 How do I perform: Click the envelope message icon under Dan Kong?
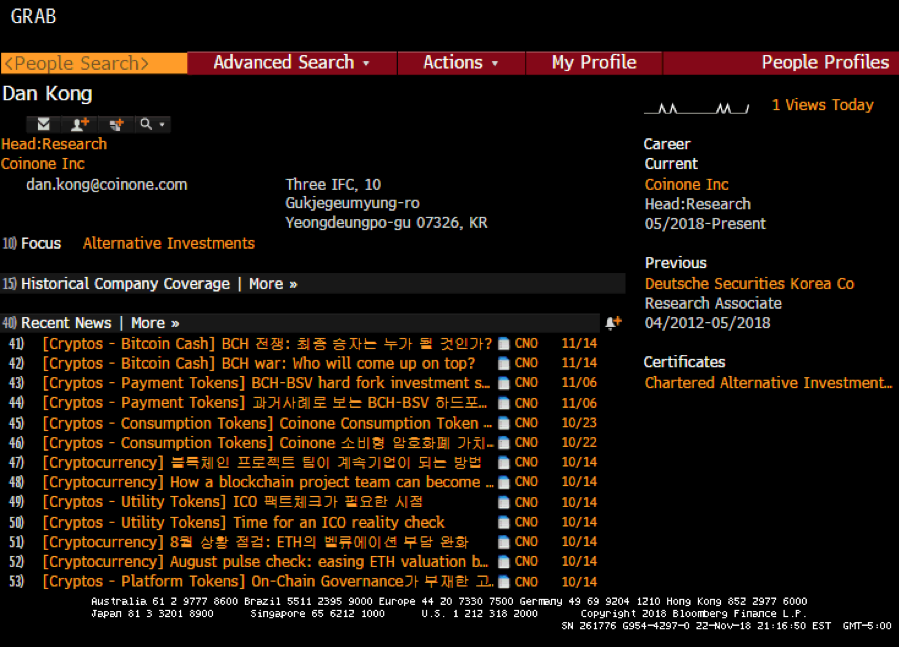(44, 124)
